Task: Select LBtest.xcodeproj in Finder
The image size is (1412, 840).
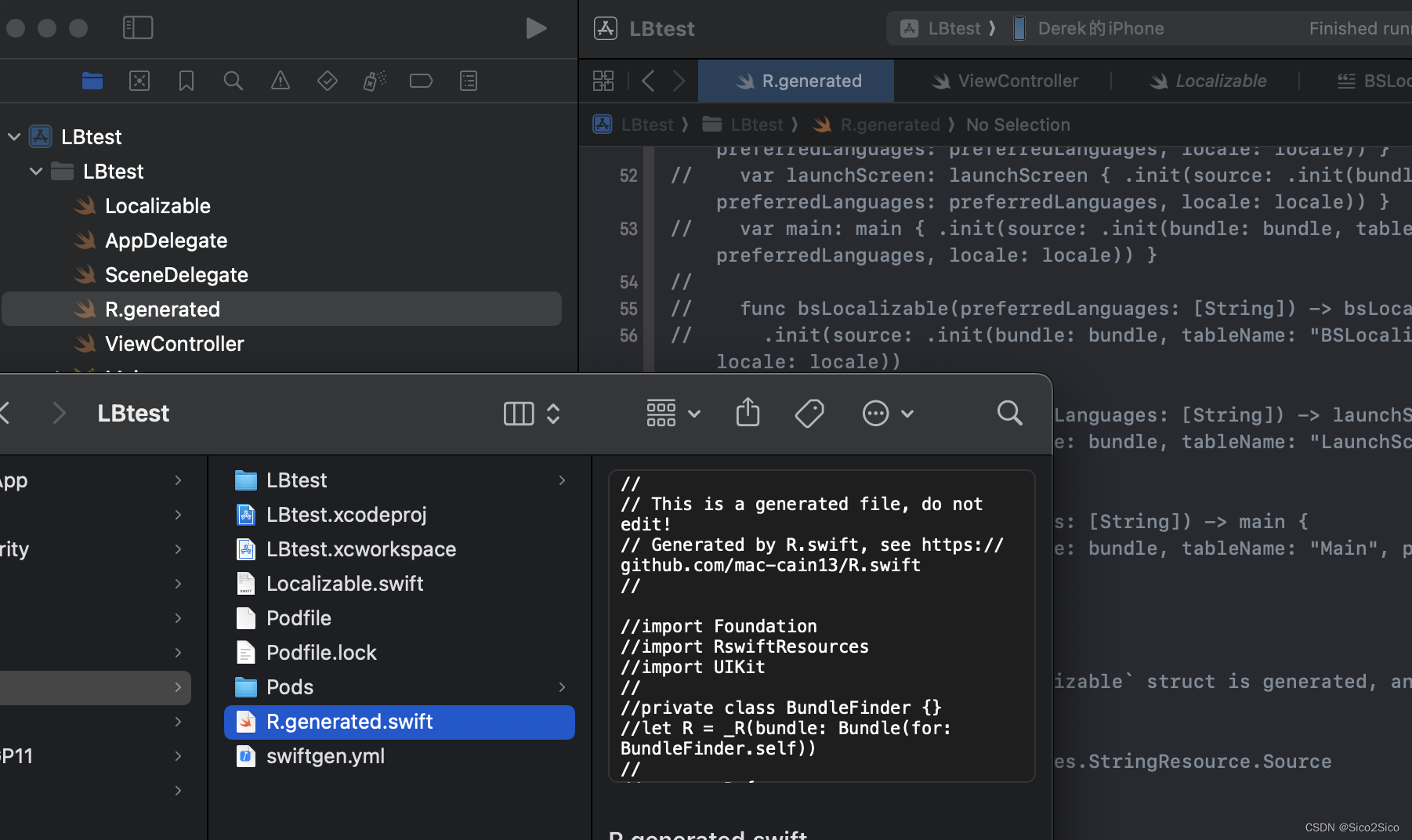Action: click(x=400, y=515)
